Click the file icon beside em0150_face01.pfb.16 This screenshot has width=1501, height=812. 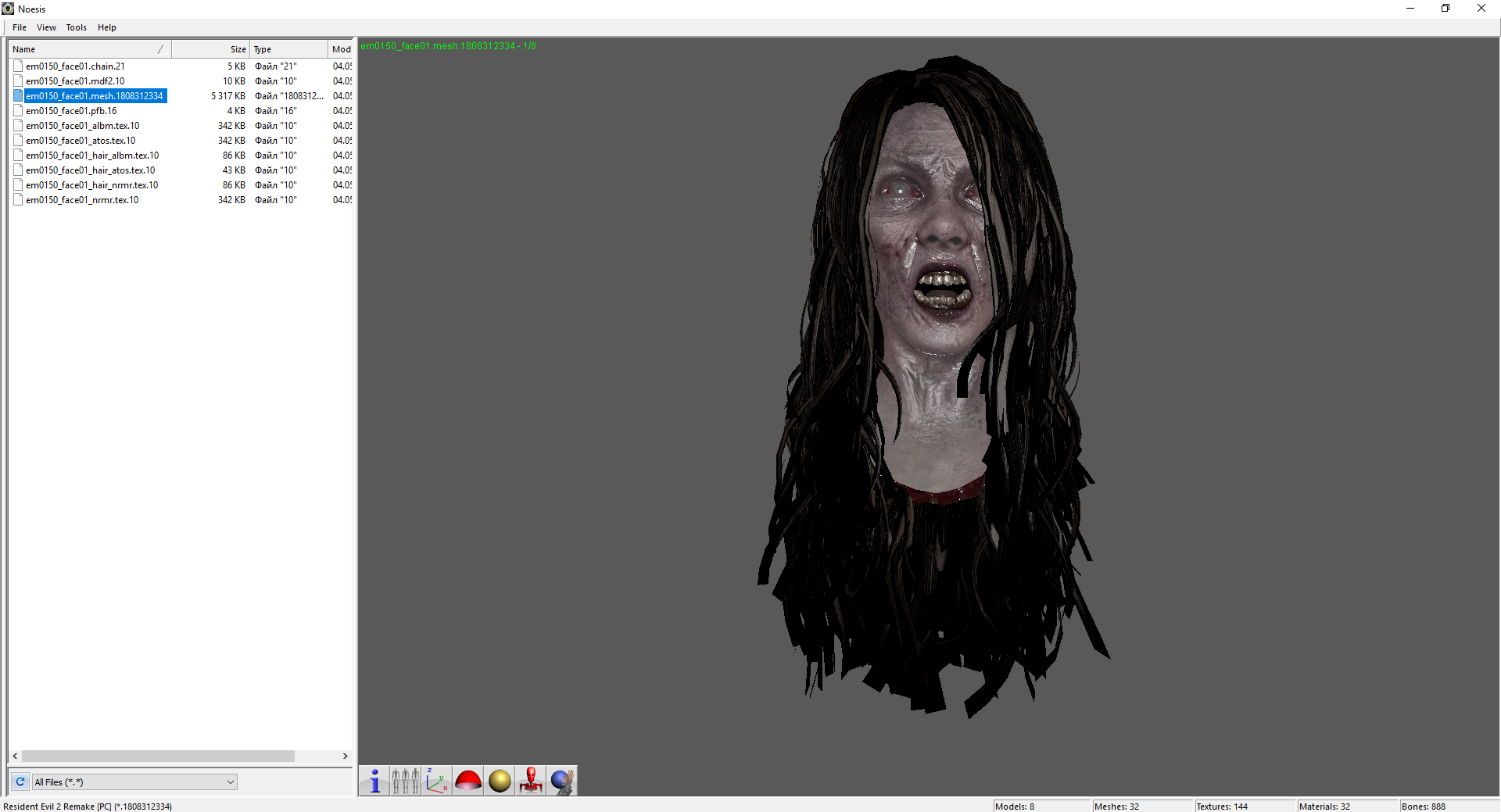[18, 111]
